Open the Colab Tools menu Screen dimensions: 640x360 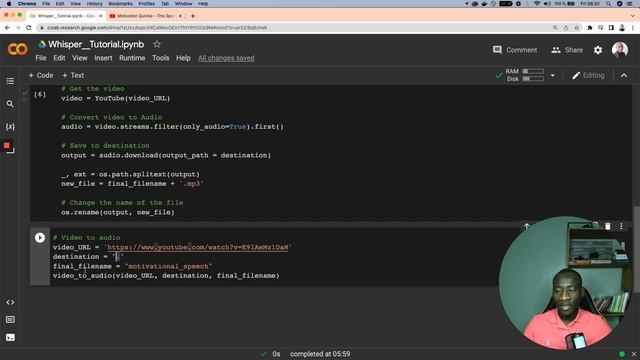click(160, 58)
